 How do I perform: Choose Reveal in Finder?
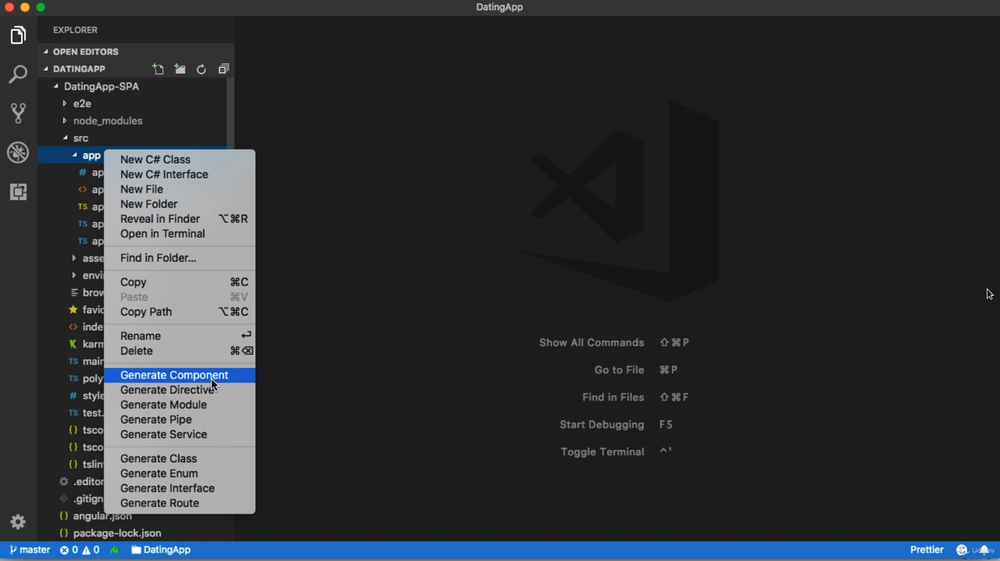pyautogui.click(x=179, y=219)
